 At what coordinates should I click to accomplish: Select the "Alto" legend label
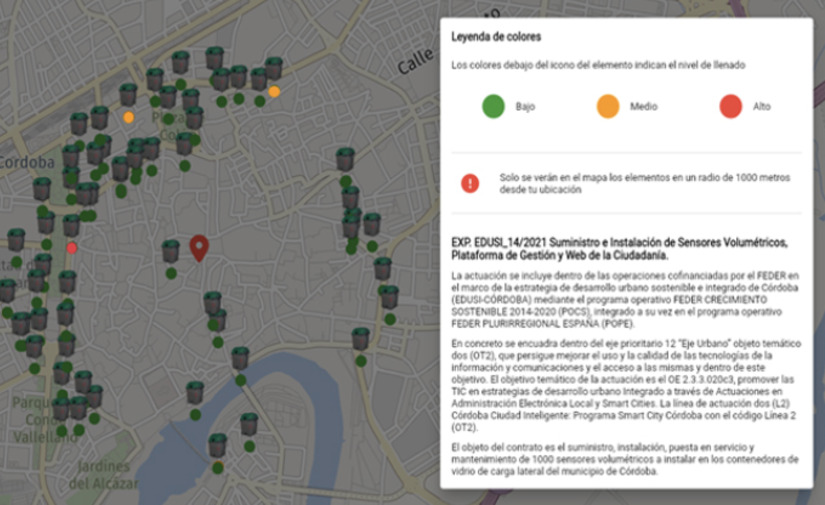pyautogui.click(x=761, y=107)
